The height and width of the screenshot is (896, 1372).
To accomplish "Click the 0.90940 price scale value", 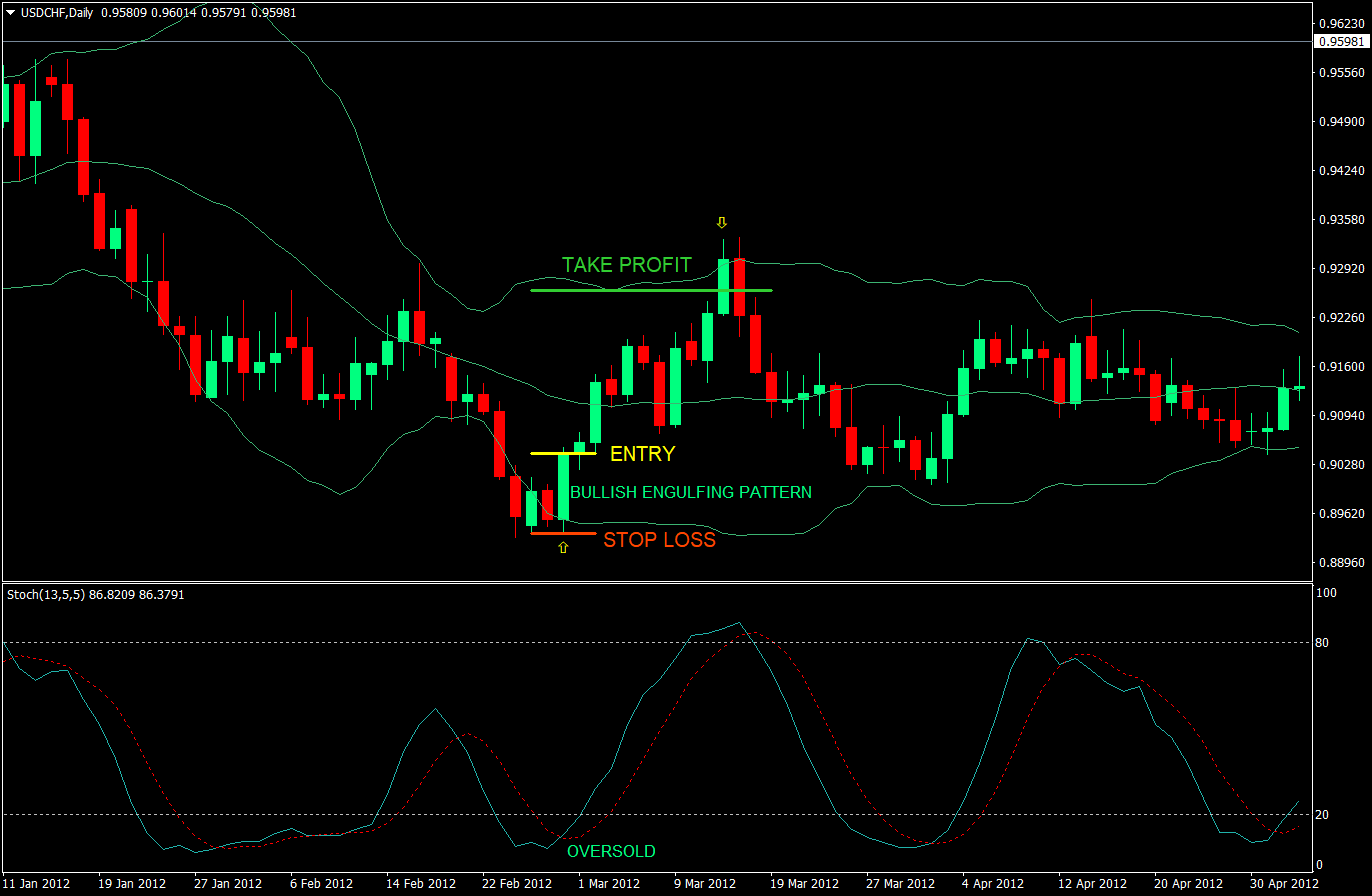I will 1342,416.
